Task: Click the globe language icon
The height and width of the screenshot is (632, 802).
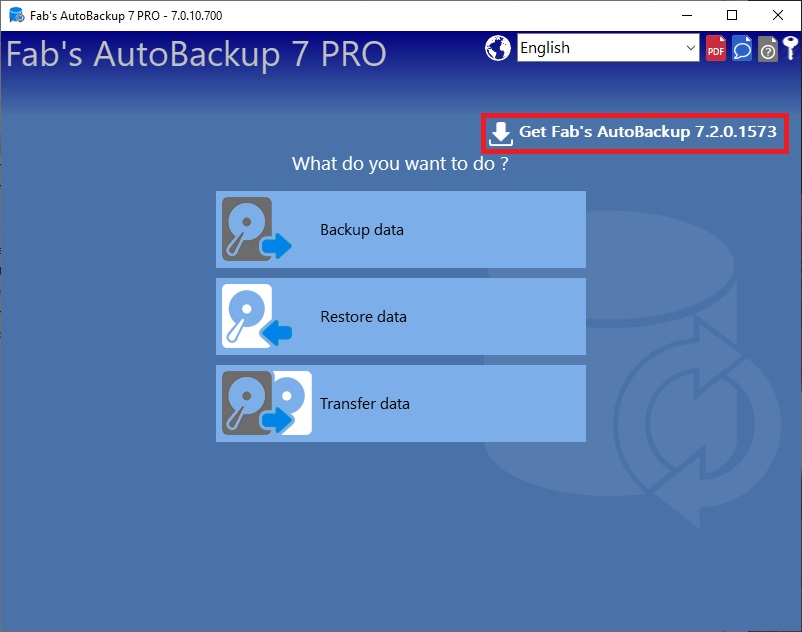Action: [x=498, y=48]
